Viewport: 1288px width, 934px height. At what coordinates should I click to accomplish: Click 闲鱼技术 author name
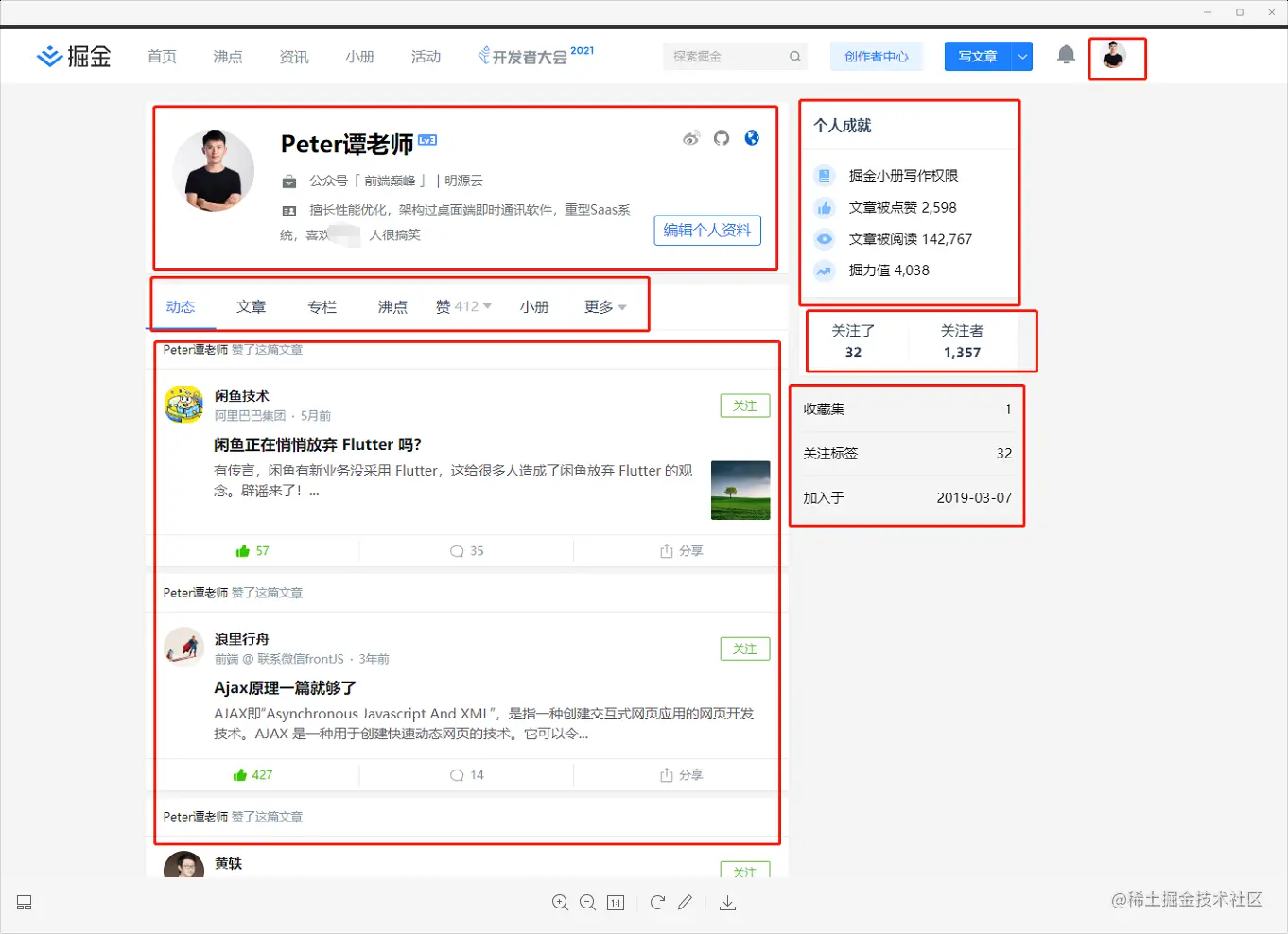pos(242,396)
